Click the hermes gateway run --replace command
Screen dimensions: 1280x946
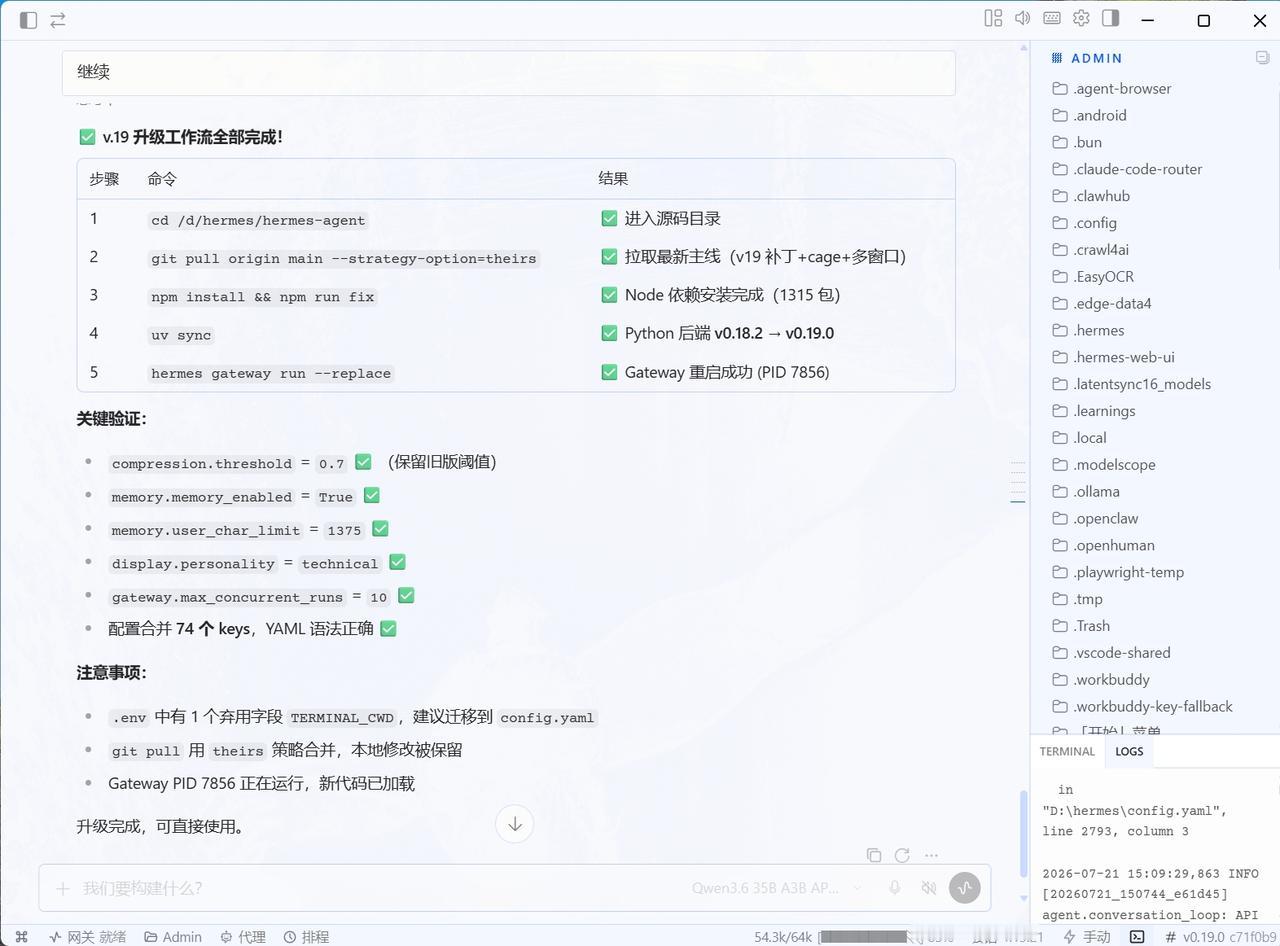tap(271, 373)
